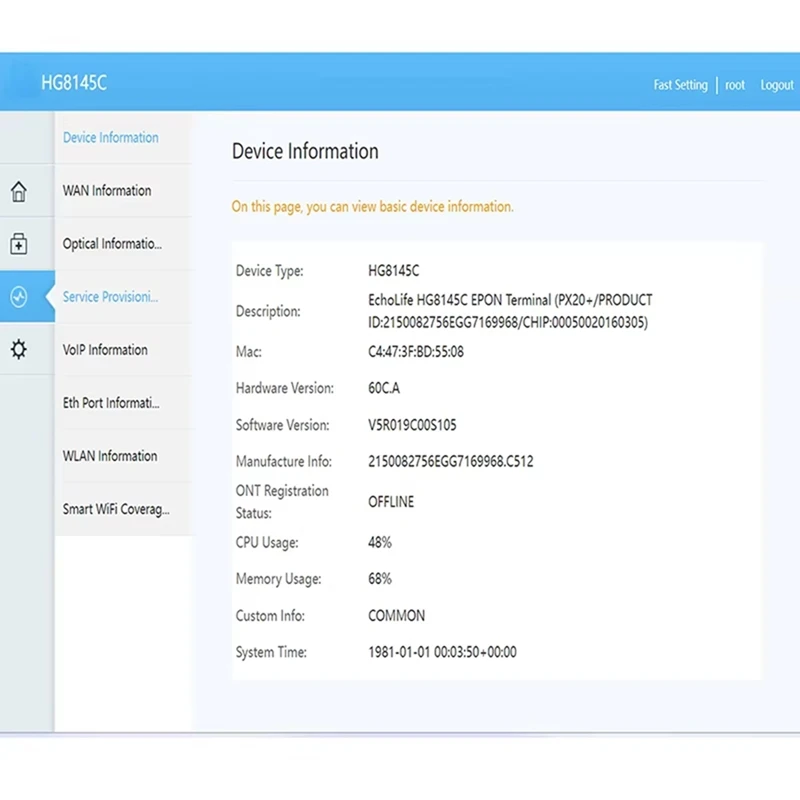View Eth Port Information
The height and width of the screenshot is (800, 800).
point(112,402)
